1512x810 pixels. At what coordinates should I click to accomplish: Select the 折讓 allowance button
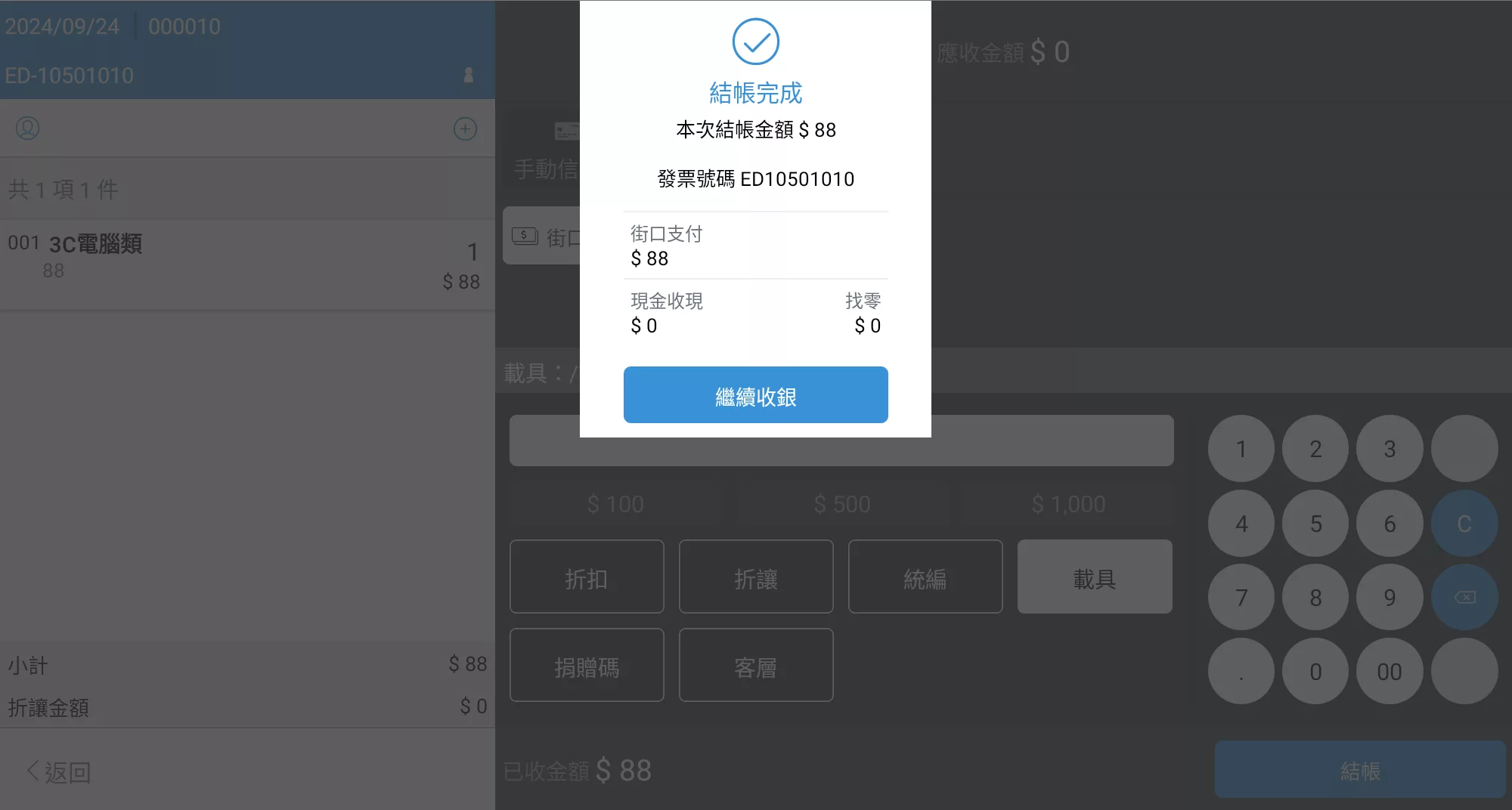tap(756, 577)
